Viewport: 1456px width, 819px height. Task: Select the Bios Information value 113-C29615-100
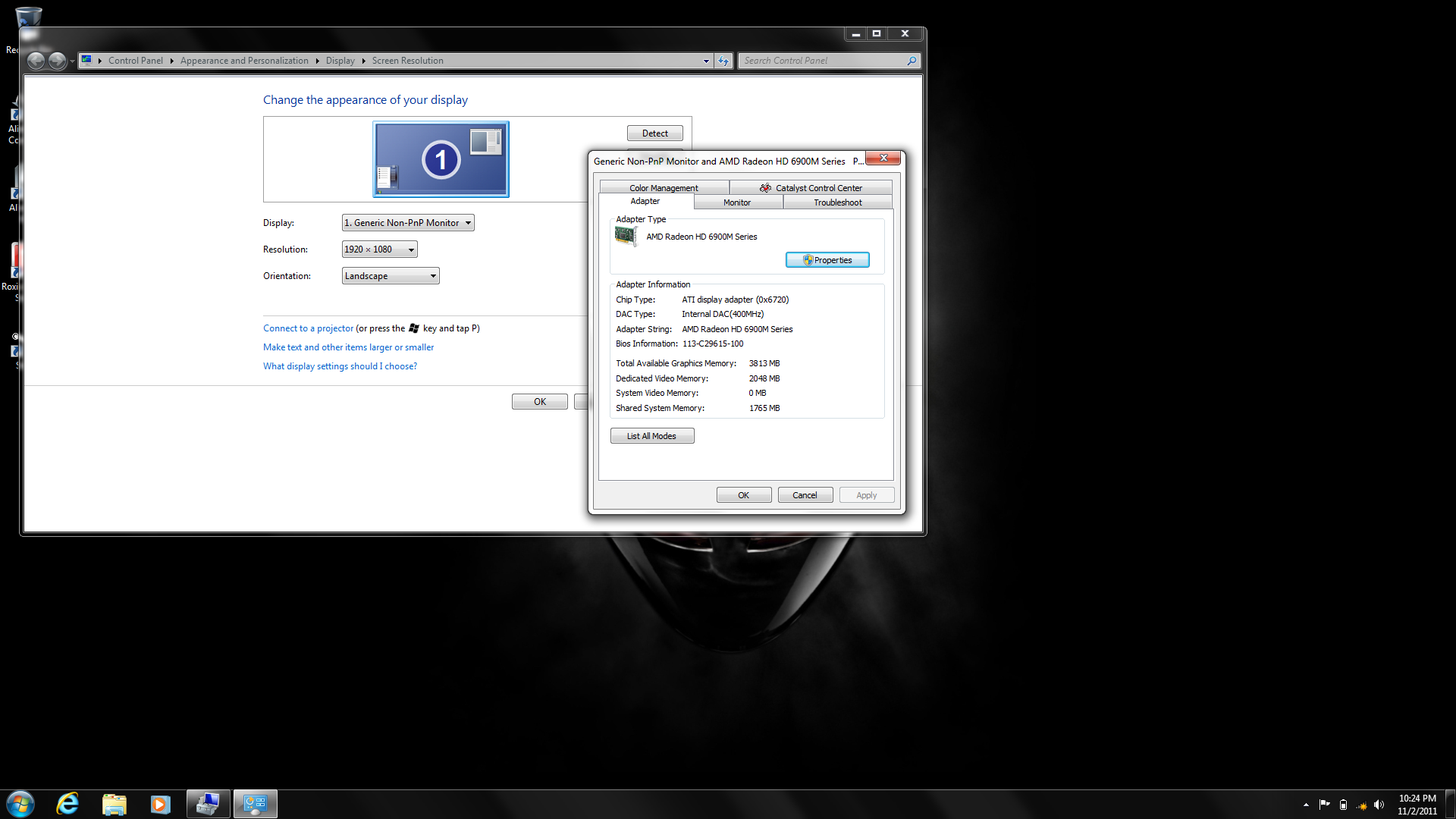pos(713,344)
